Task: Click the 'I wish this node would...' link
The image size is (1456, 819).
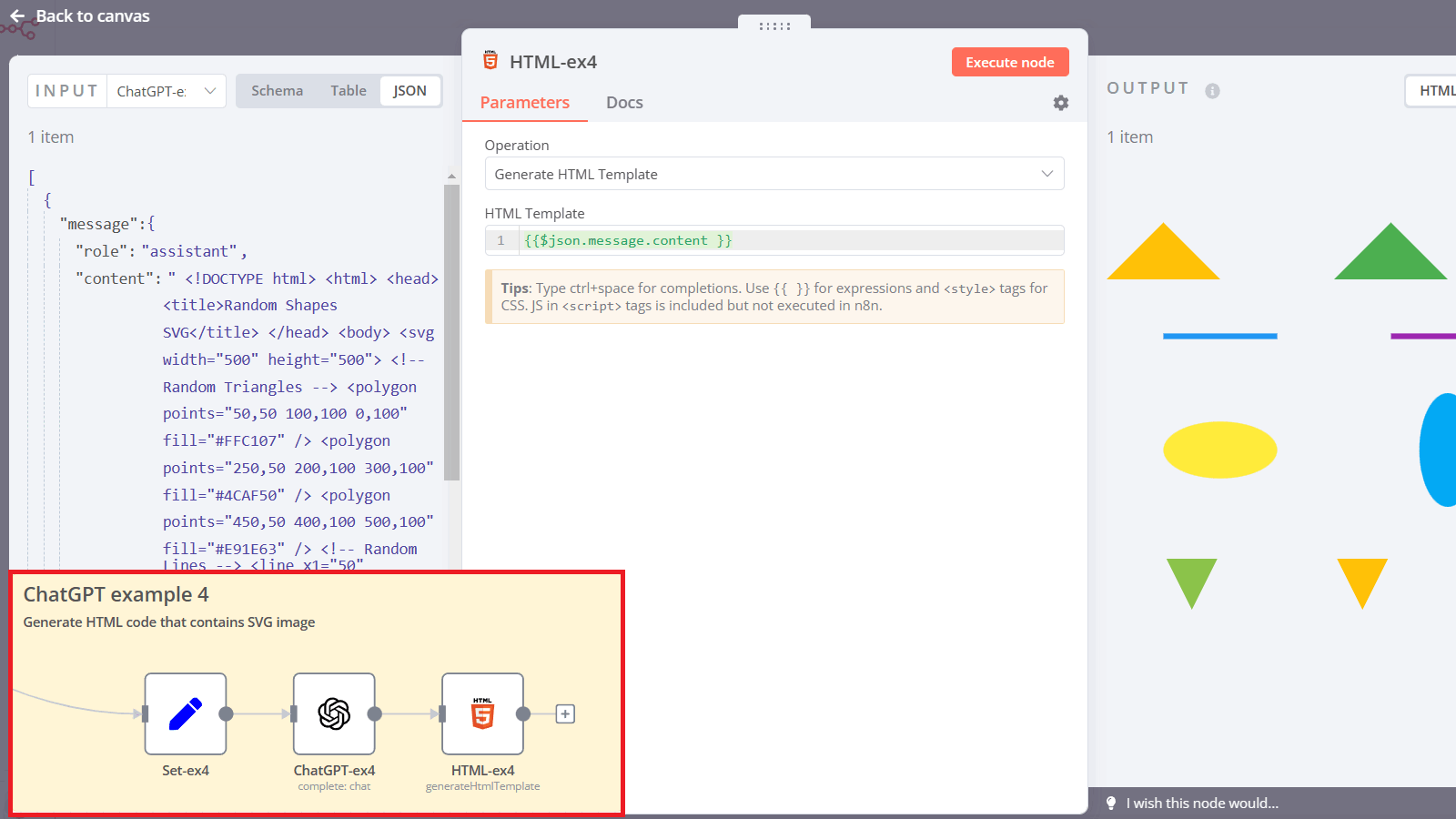Action: coord(1201,804)
